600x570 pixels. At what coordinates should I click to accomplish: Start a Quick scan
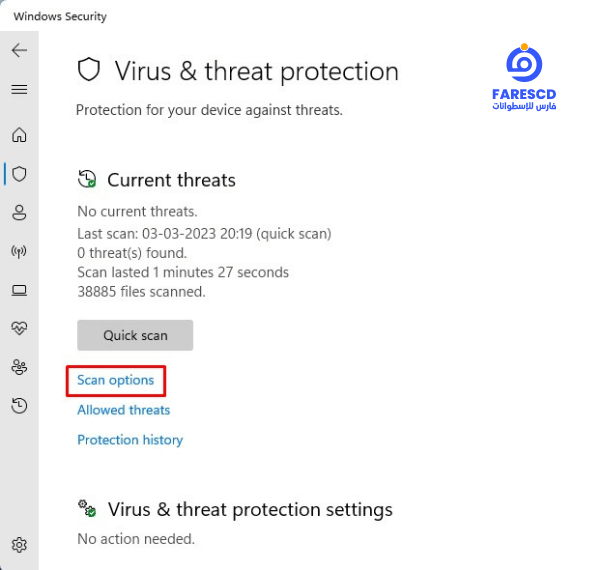[x=135, y=335]
